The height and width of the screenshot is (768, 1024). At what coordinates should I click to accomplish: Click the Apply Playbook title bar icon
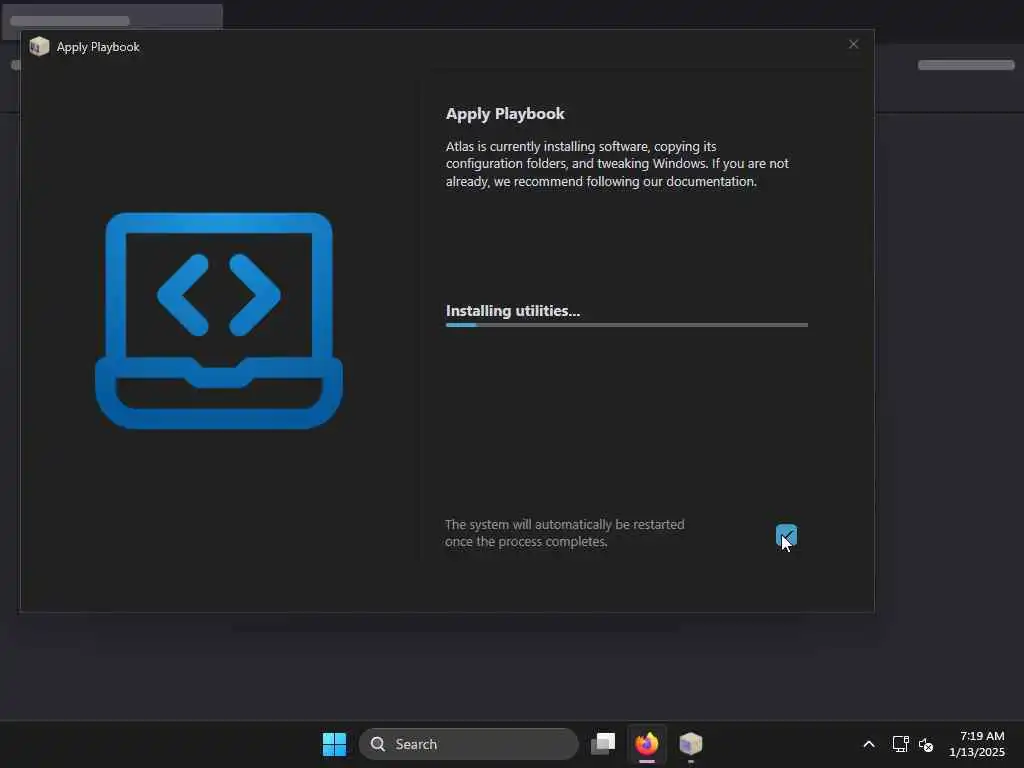(x=39, y=46)
